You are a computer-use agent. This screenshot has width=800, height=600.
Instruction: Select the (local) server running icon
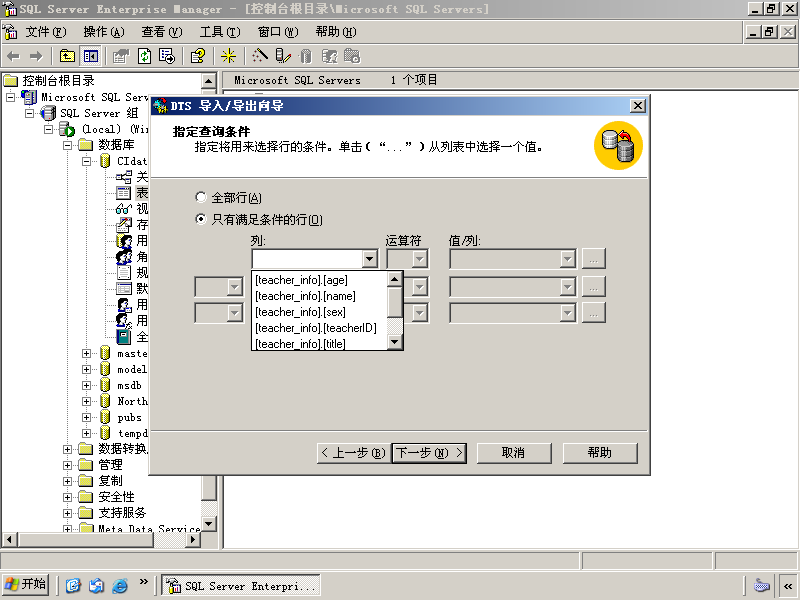[x=67, y=129]
